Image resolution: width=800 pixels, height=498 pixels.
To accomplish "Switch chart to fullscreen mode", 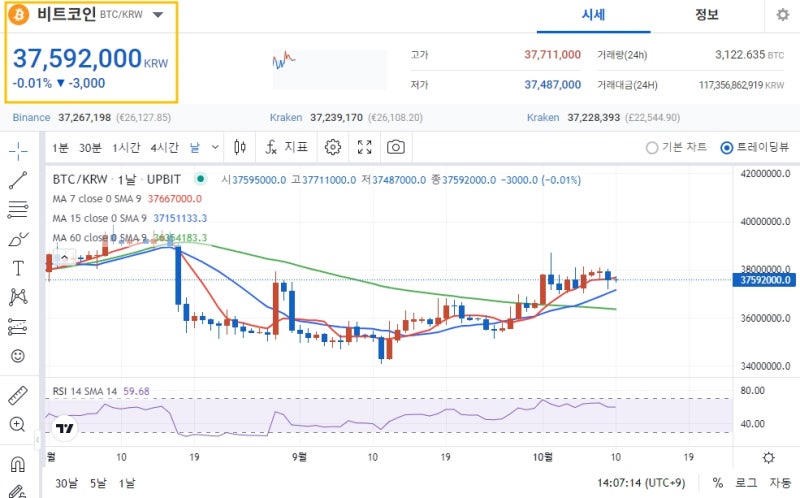I will 365,147.
